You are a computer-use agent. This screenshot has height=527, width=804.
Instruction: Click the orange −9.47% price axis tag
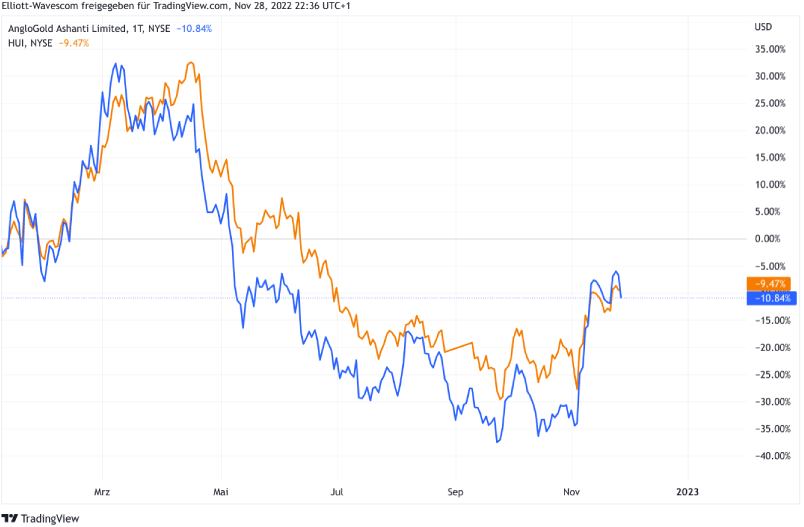click(768, 284)
